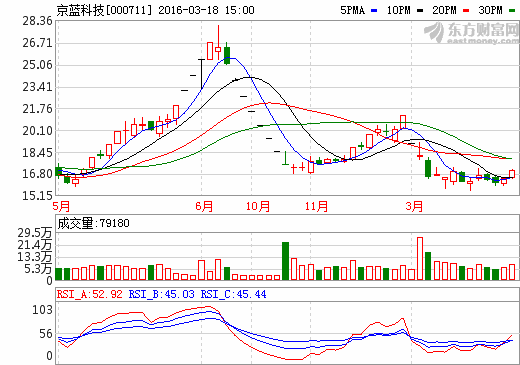Image resolution: width=520 pixels, height=365 pixels.
Task: Select the 5月 date axis label
Action: pyautogui.click(x=61, y=206)
